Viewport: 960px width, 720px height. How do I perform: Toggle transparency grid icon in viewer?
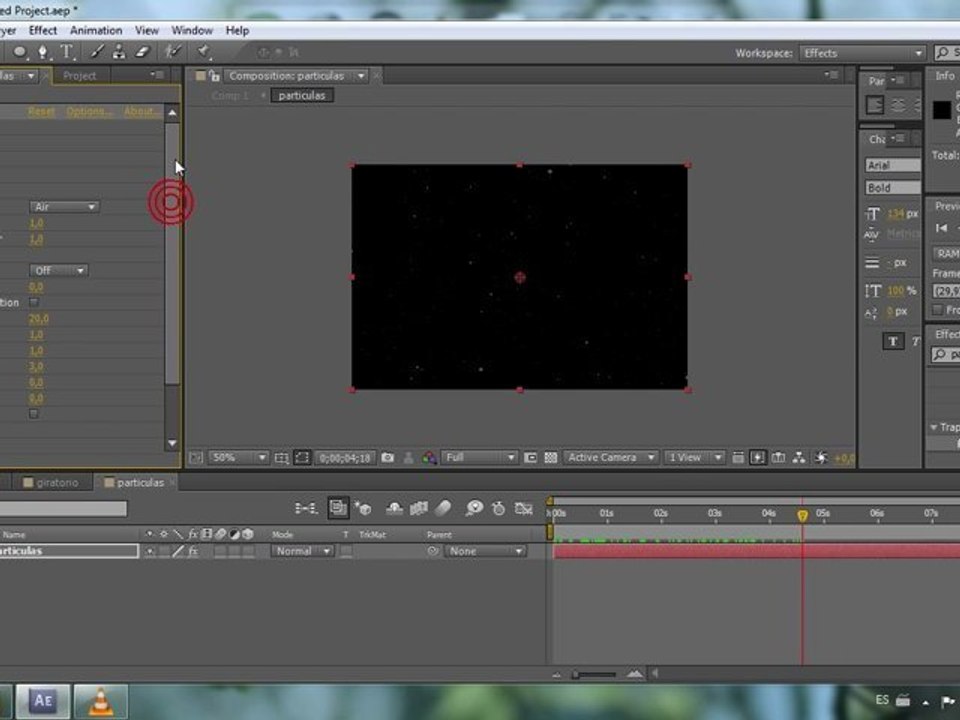pyautogui.click(x=550, y=457)
